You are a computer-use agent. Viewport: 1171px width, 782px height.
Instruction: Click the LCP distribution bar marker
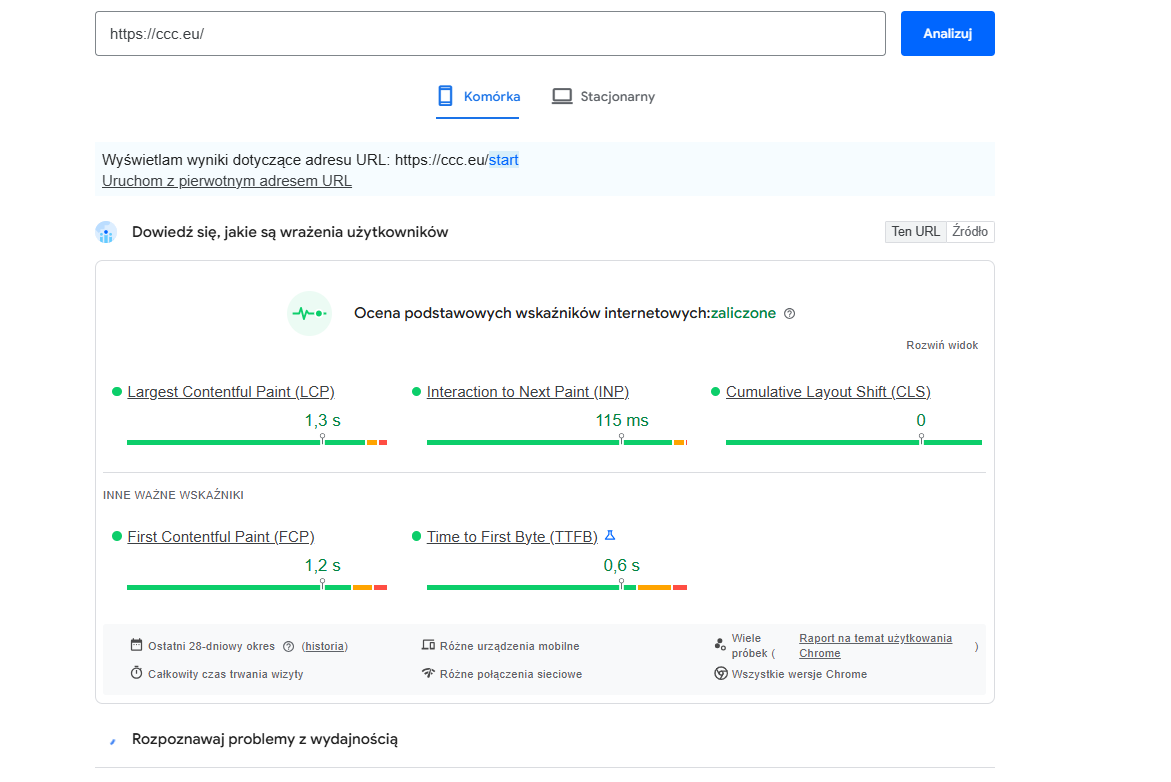(322, 438)
